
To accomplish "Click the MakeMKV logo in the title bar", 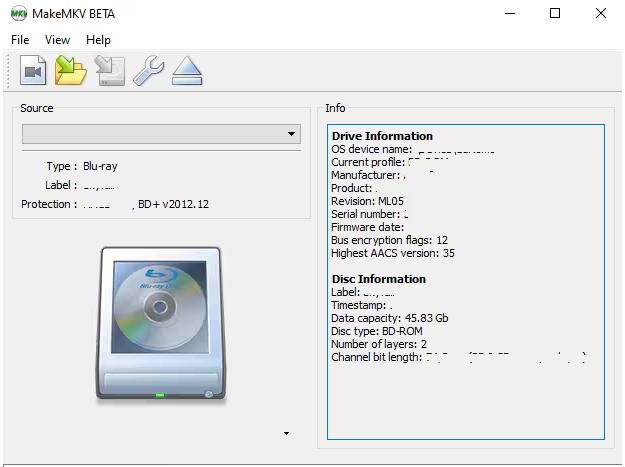I will click(18, 14).
